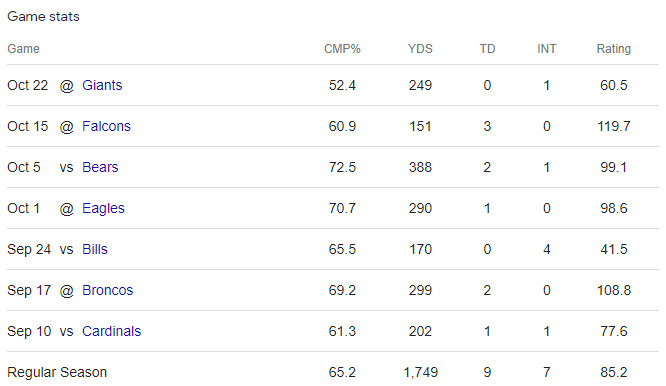Viewport: 666px width, 386px height.
Task: Open the Falcons team link
Action: pos(106,126)
